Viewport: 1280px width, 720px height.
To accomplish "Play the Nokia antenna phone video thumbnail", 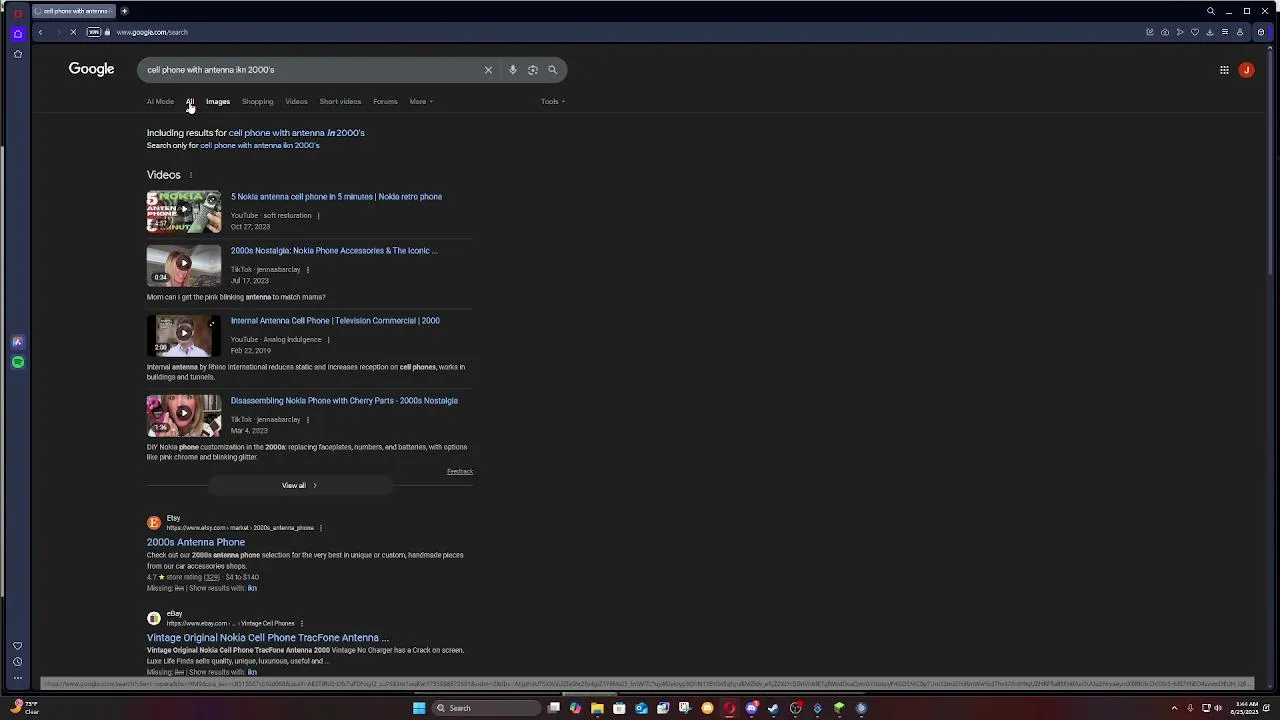I will point(184,211).
